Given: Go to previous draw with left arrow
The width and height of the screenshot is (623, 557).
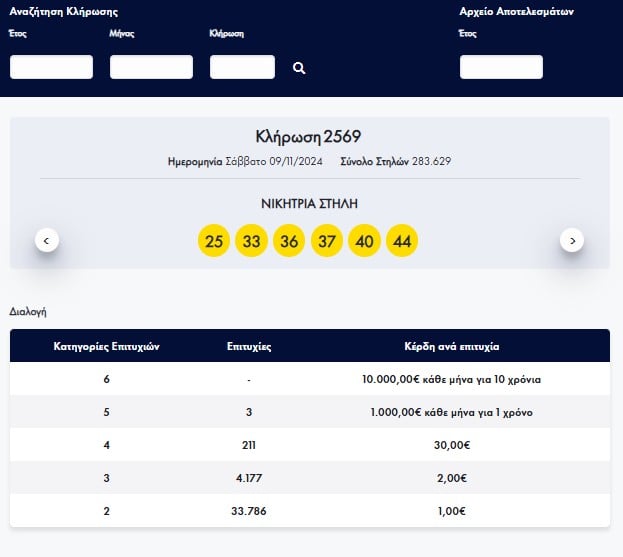Looking at the screenshot, I should [47, 240].
